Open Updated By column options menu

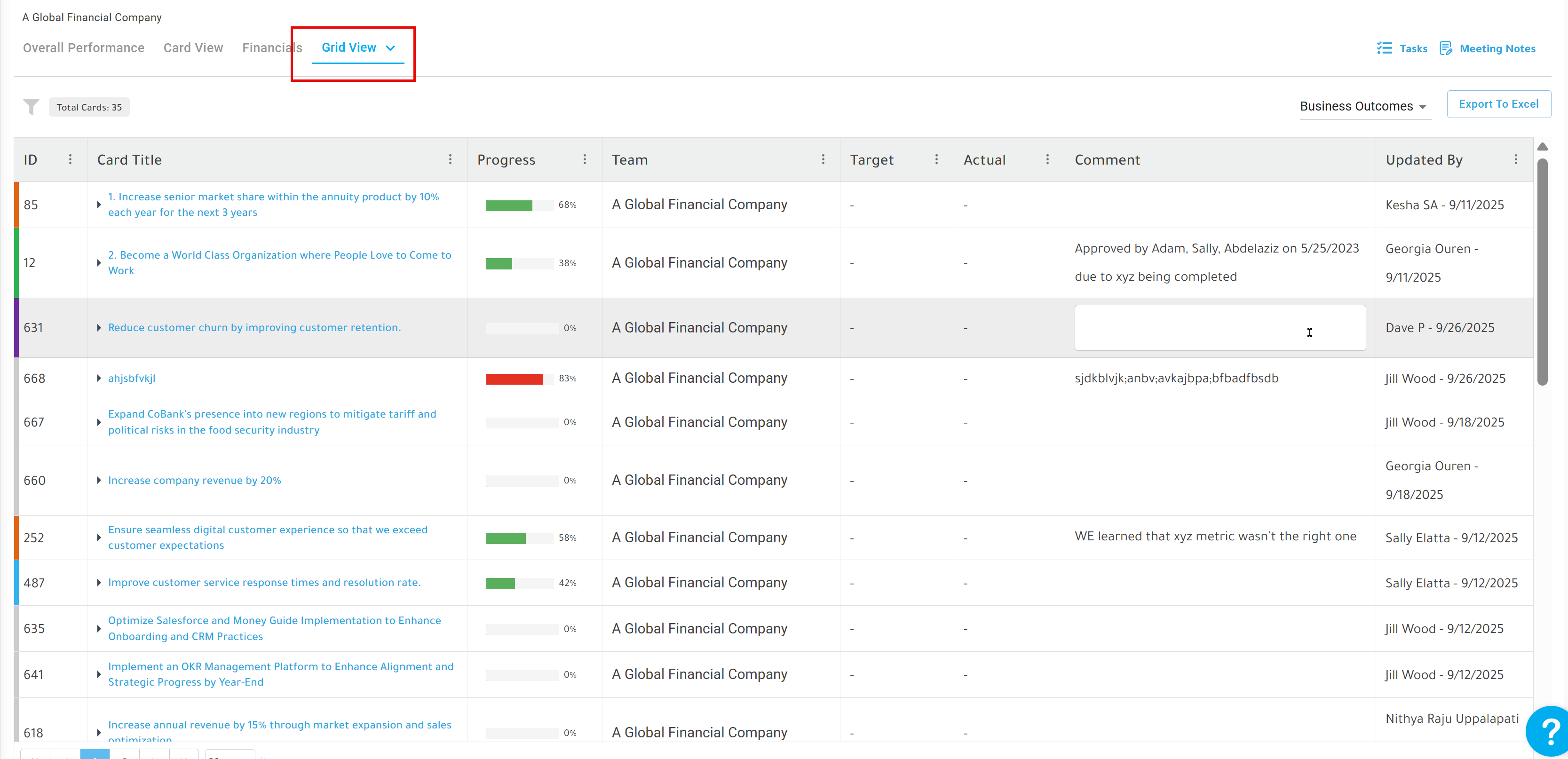[1516, 159]
